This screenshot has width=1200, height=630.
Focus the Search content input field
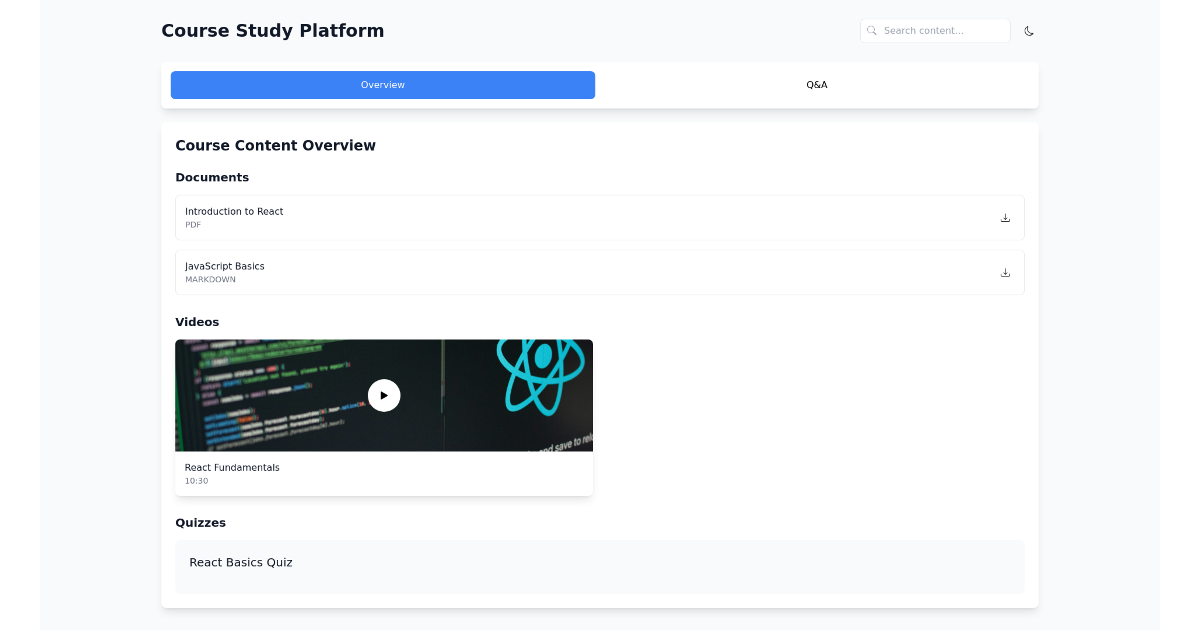pyautogui.click(x=935, y=31)
